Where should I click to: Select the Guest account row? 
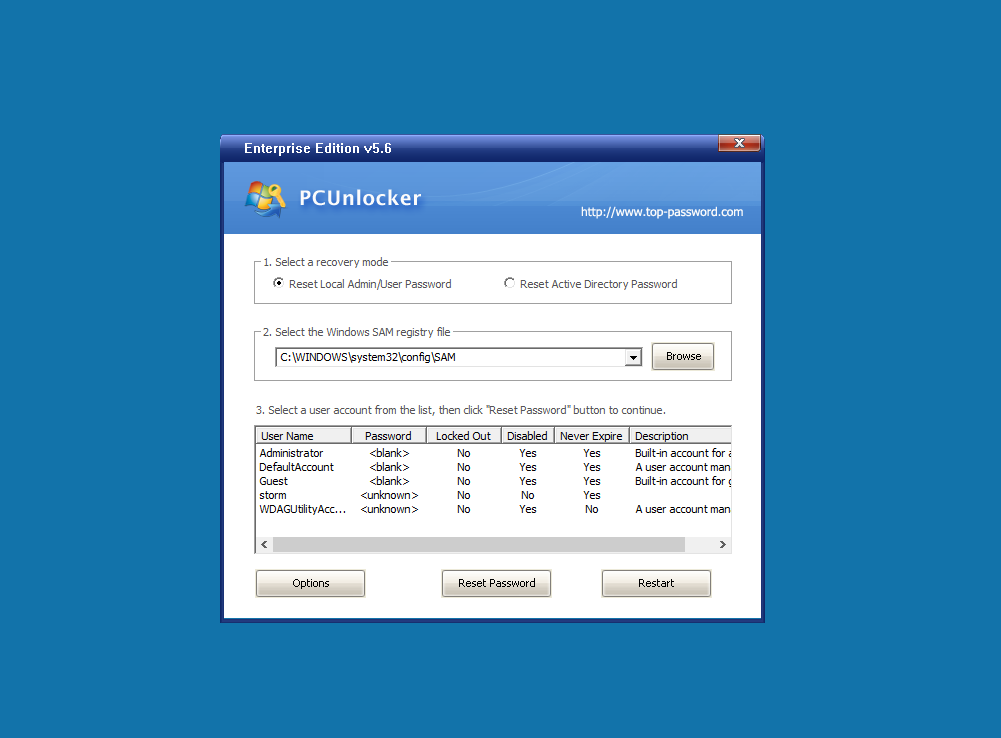tap(493, 481)
